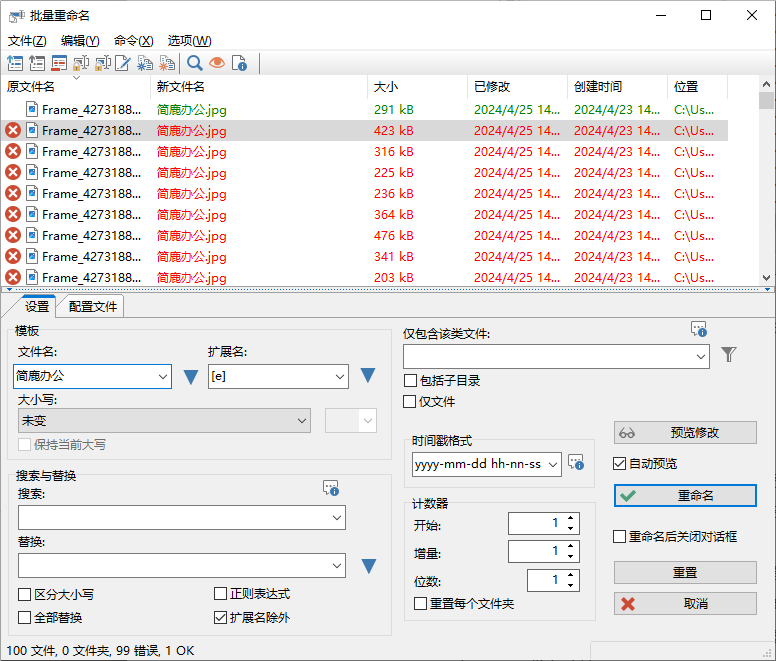Open the 文件名 template dropdown
This screenshot has width=776, height=661.
[x=163, y=377]
